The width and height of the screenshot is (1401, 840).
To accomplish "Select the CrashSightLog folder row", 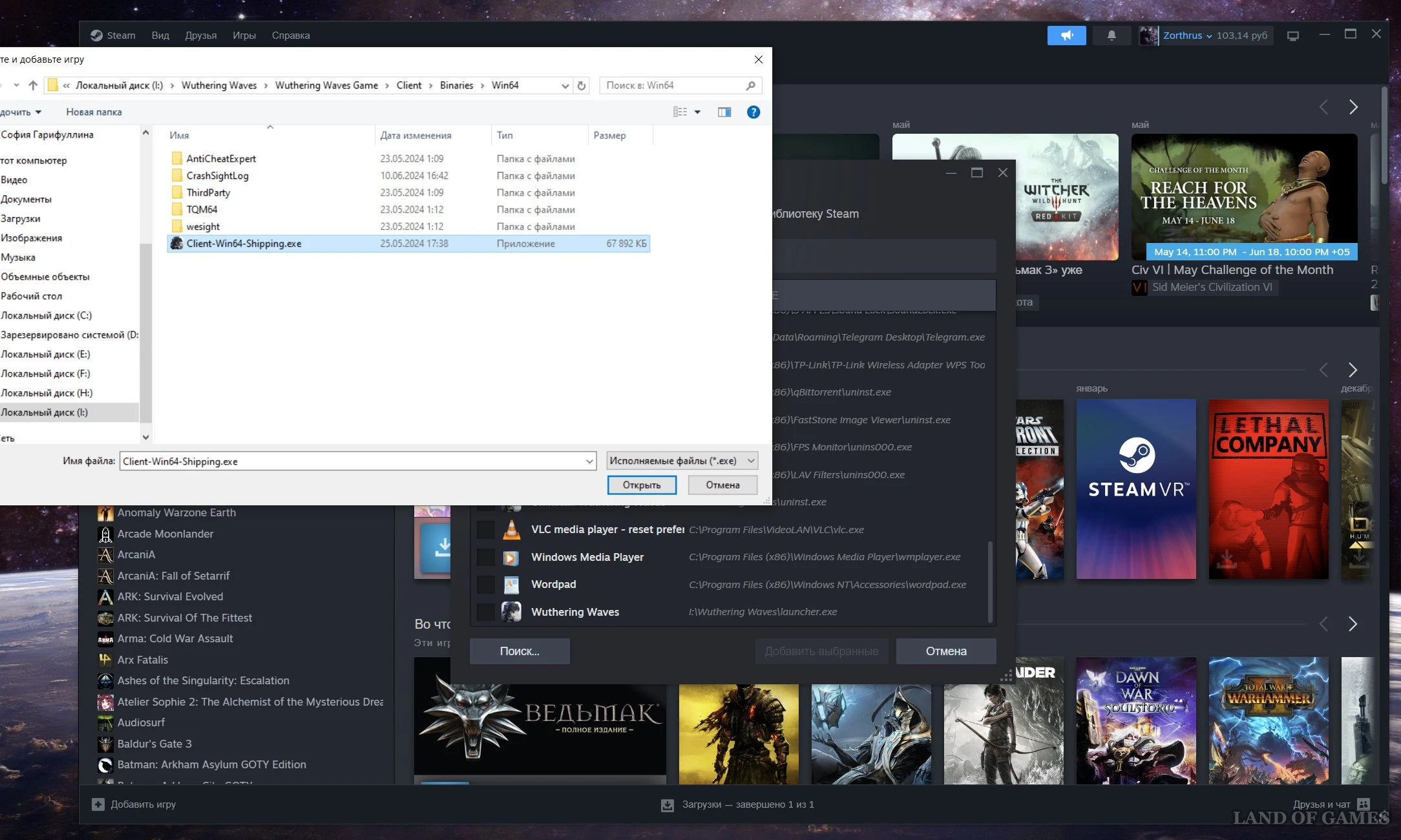I will click(408, 176).
